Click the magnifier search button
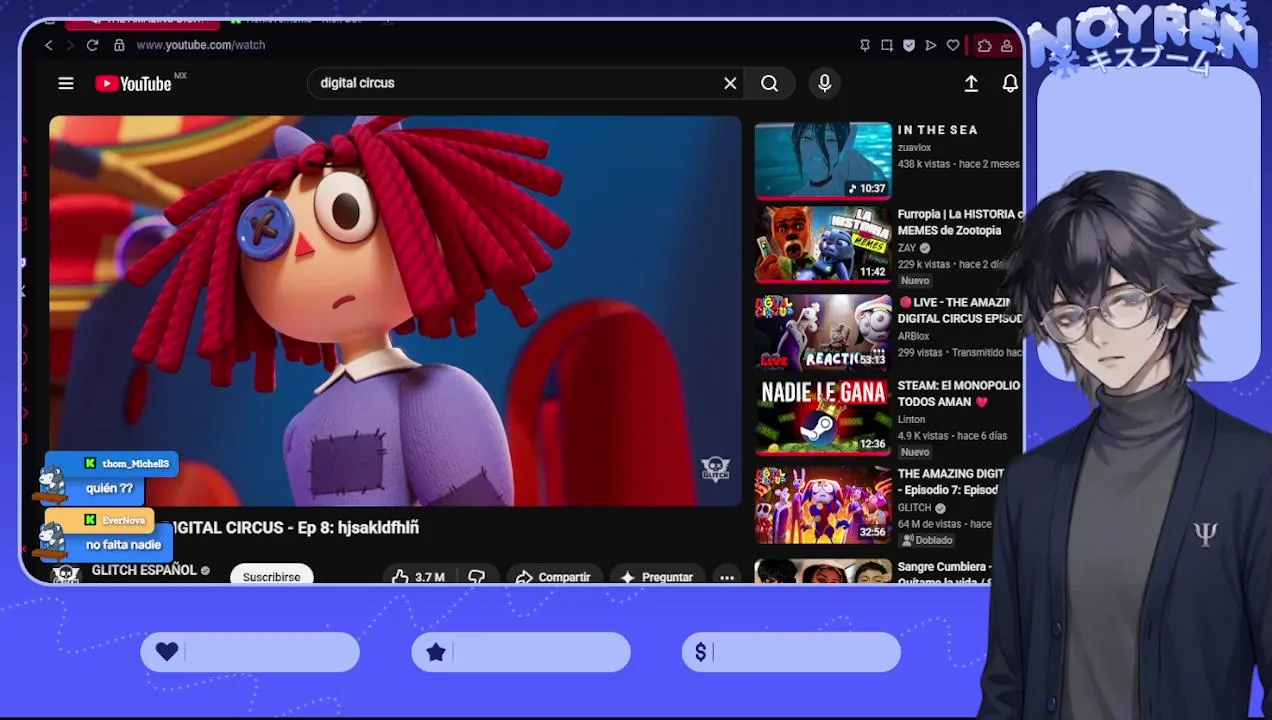Viewport: 1272px width, 720px height. [x=769, y=83]
